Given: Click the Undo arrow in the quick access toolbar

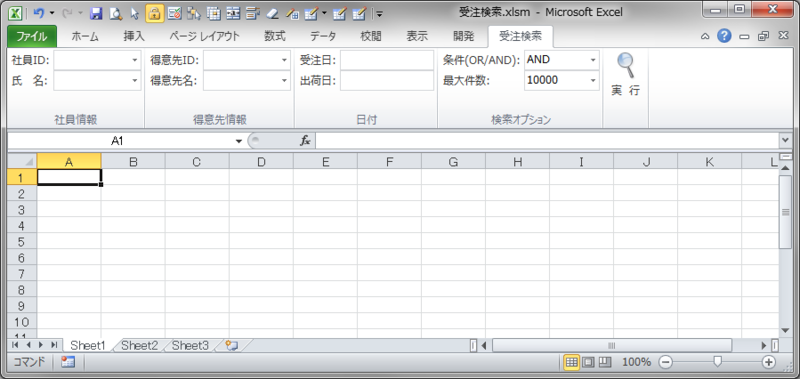Looking at the screenshot, I should (x=38, y=13).
